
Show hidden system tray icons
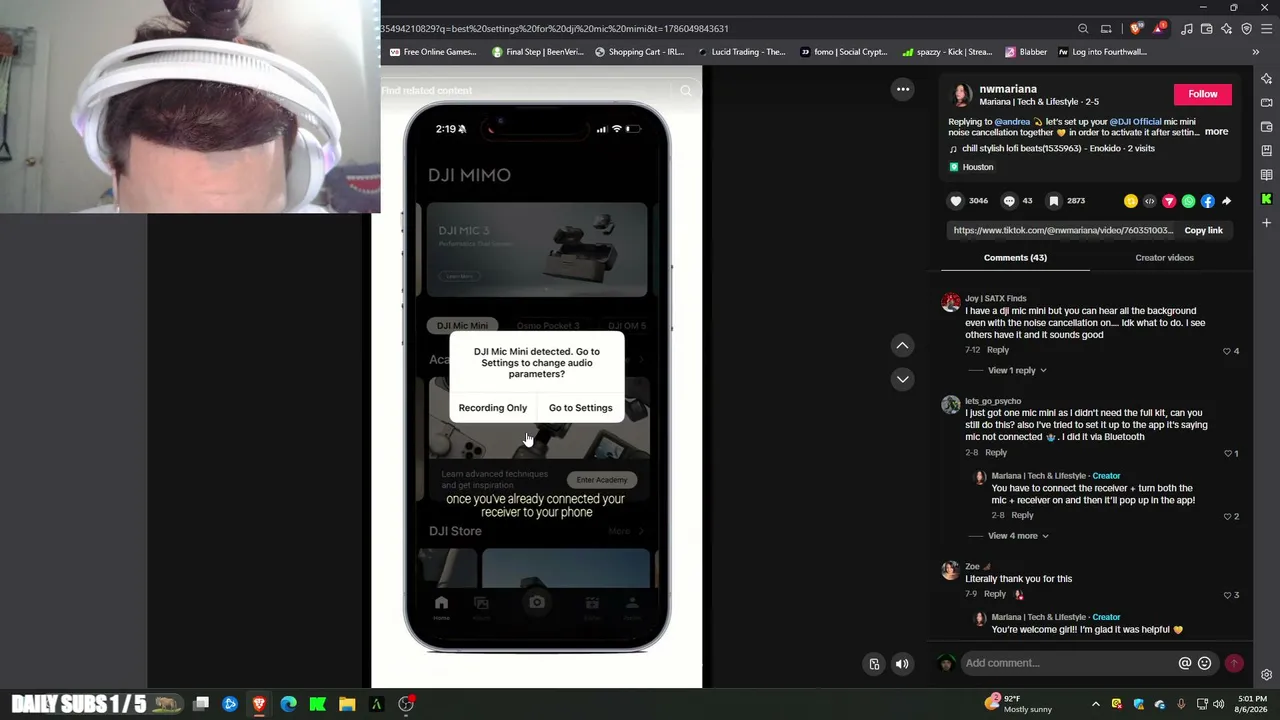coord(1095,704)
